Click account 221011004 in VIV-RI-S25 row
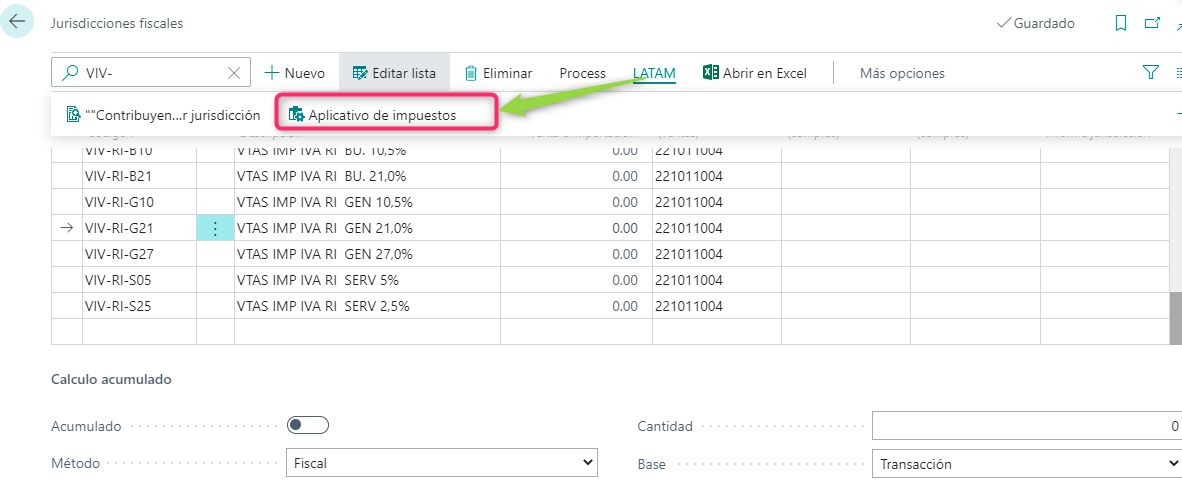The image size is (1182, 493). tap(690, 305)
